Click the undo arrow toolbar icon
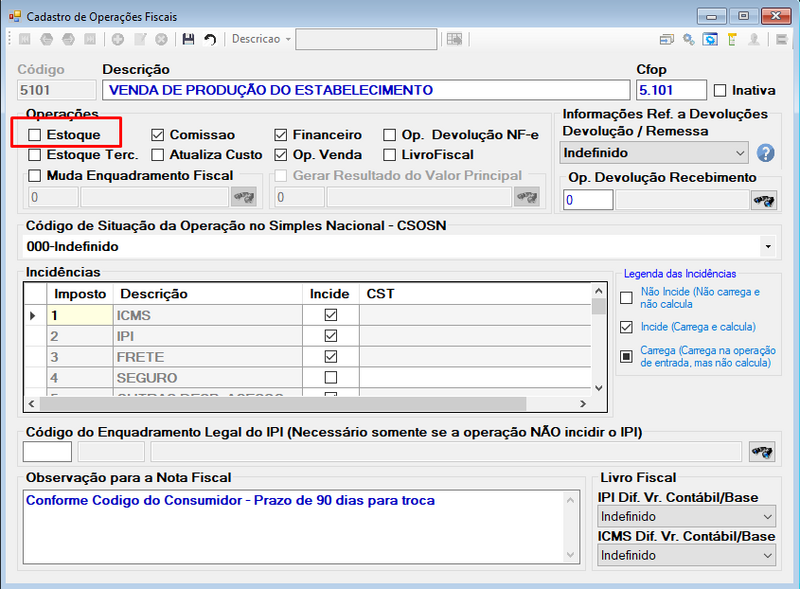This screenshot has height=589, width=800. (x=210, y=39)
